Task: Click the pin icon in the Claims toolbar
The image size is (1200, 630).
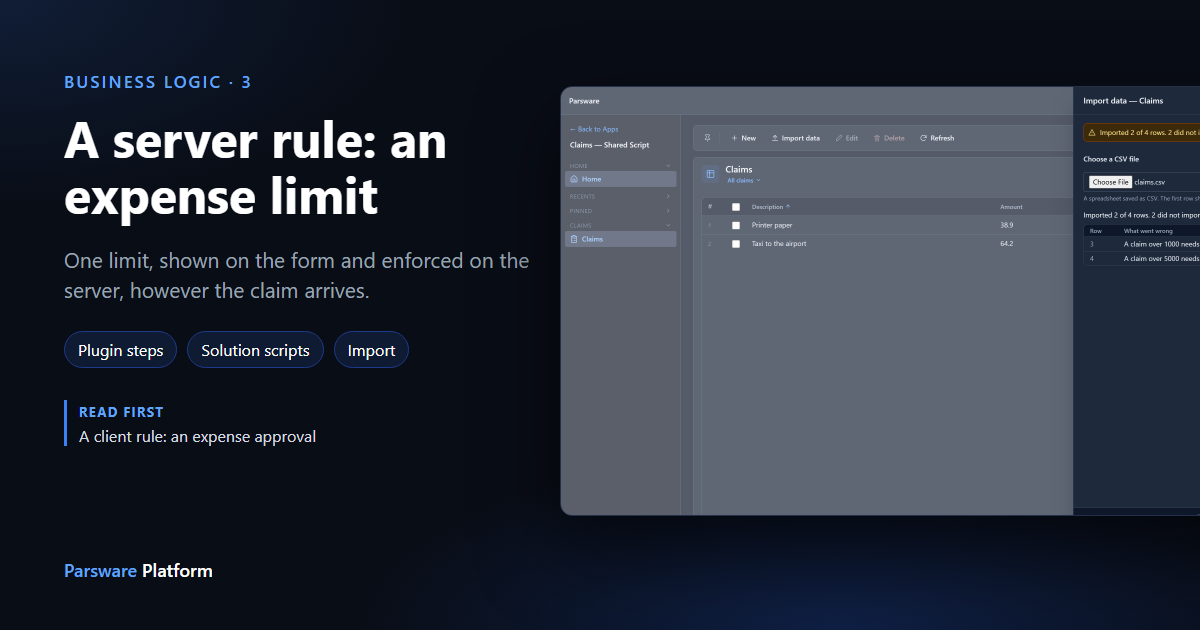Action: point(708,138)
